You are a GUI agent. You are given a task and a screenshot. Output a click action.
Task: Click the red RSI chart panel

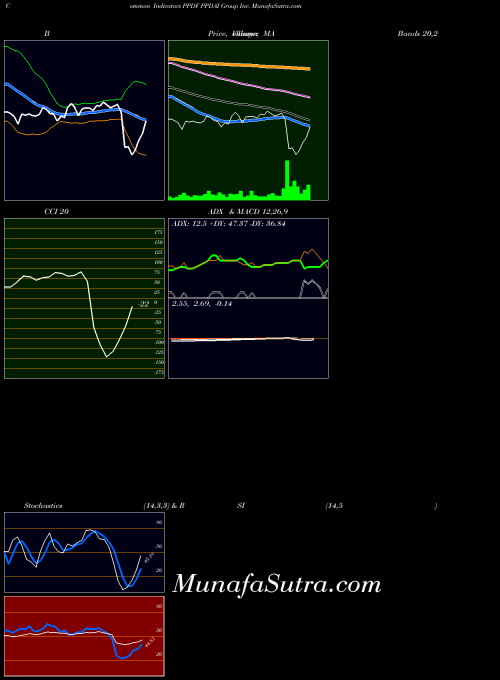[x=85, y=636]
